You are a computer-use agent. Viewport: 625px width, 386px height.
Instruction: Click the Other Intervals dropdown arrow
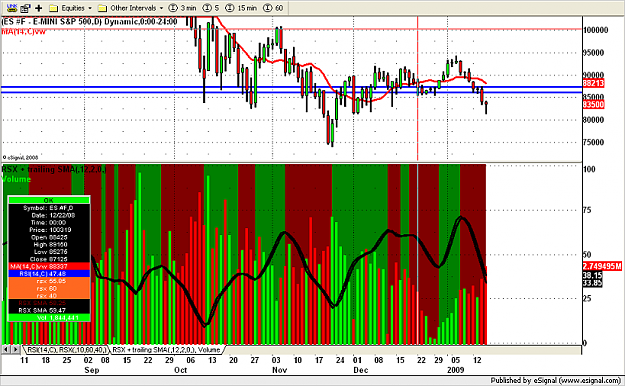[161, 8]
